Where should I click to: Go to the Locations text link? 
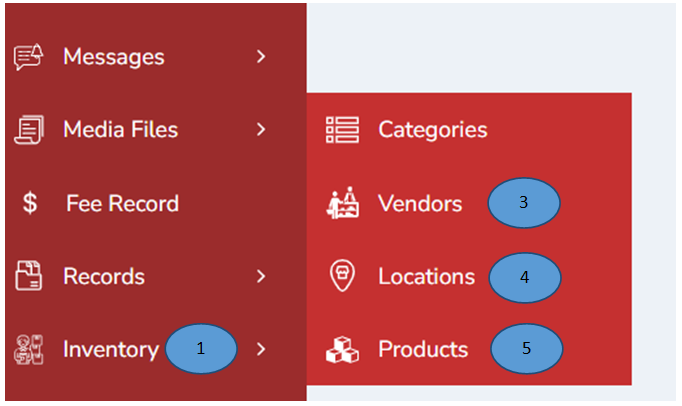pos(426,277)
